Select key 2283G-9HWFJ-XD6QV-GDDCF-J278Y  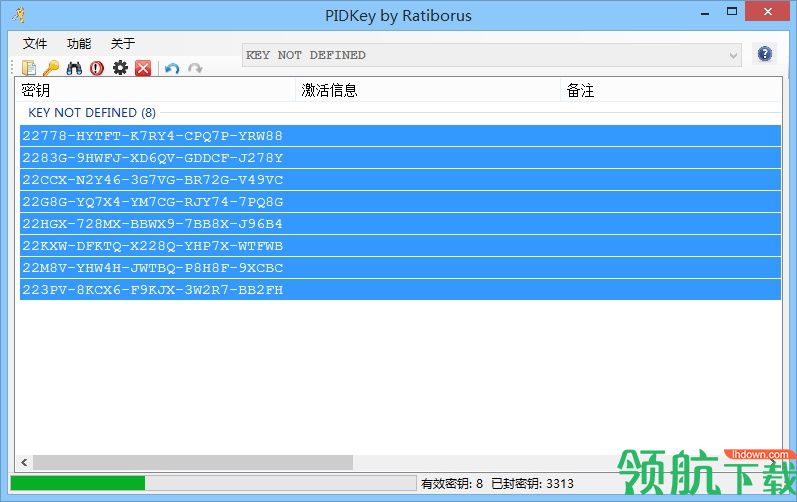(x=401, y=158)
